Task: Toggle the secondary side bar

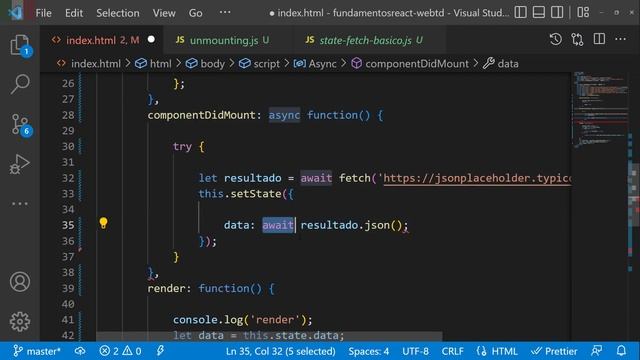Action: [x=557, y=13]
